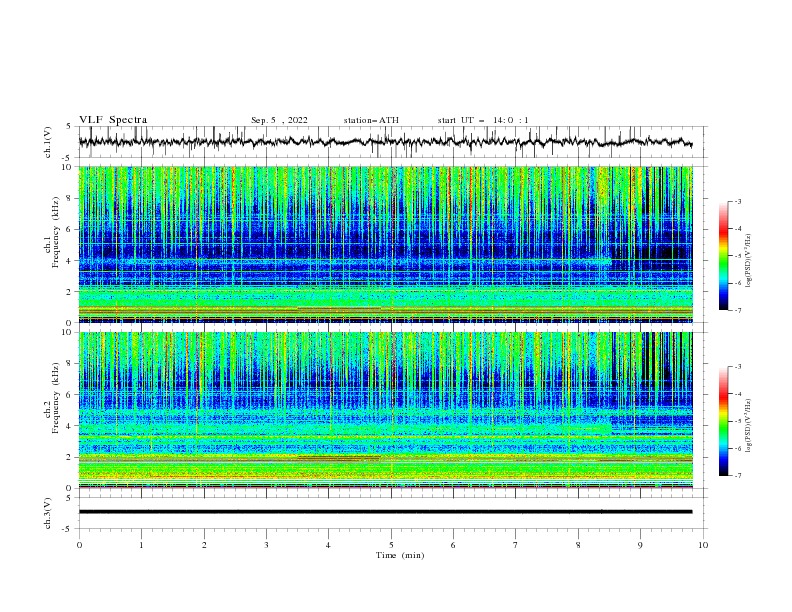Click the 'ch.3(V)' waveform axis label
This screenshot has width=792, height=612.
coord(48,513)
